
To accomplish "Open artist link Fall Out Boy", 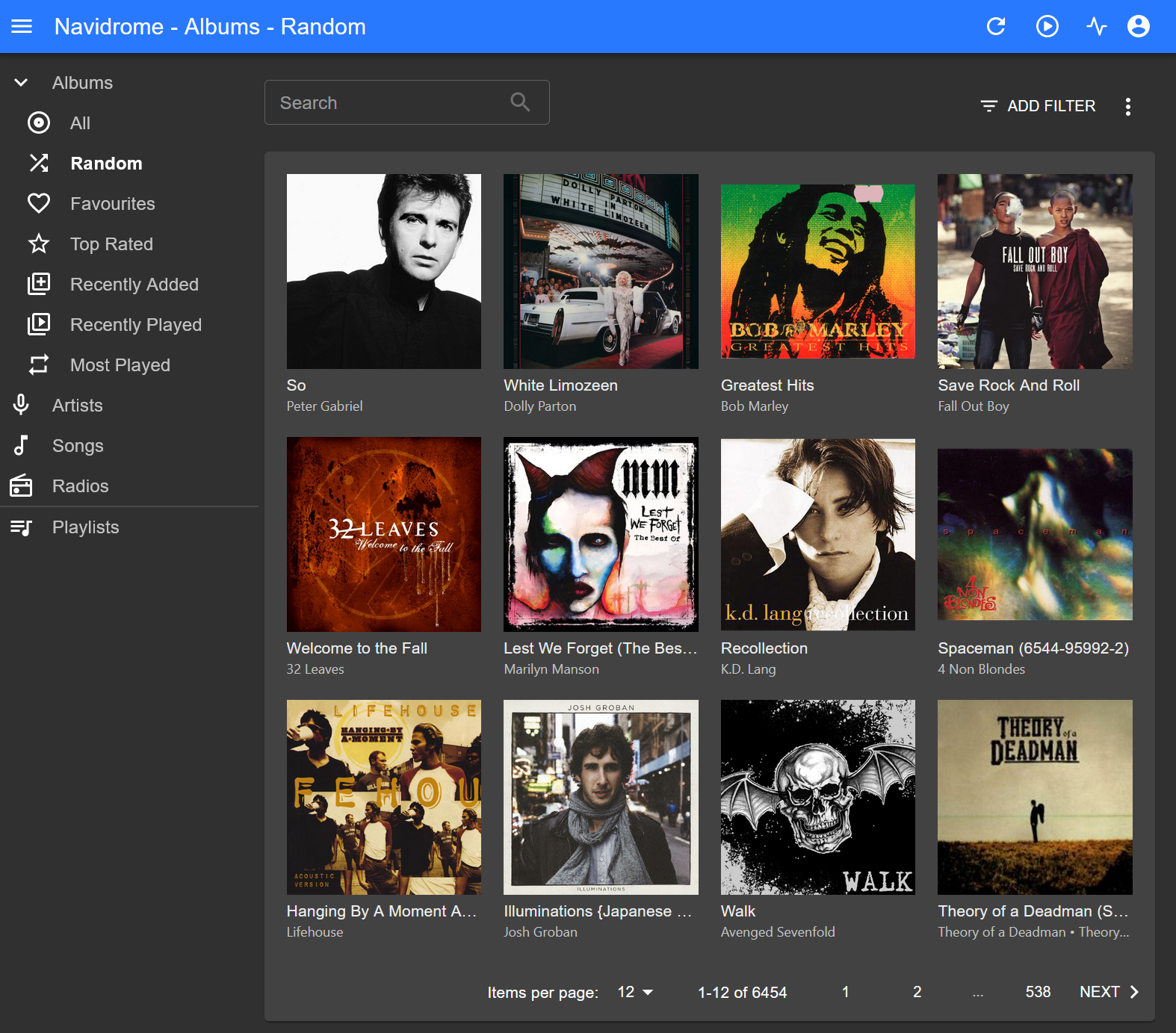I will pyautogui.click(x=974, y=406).
